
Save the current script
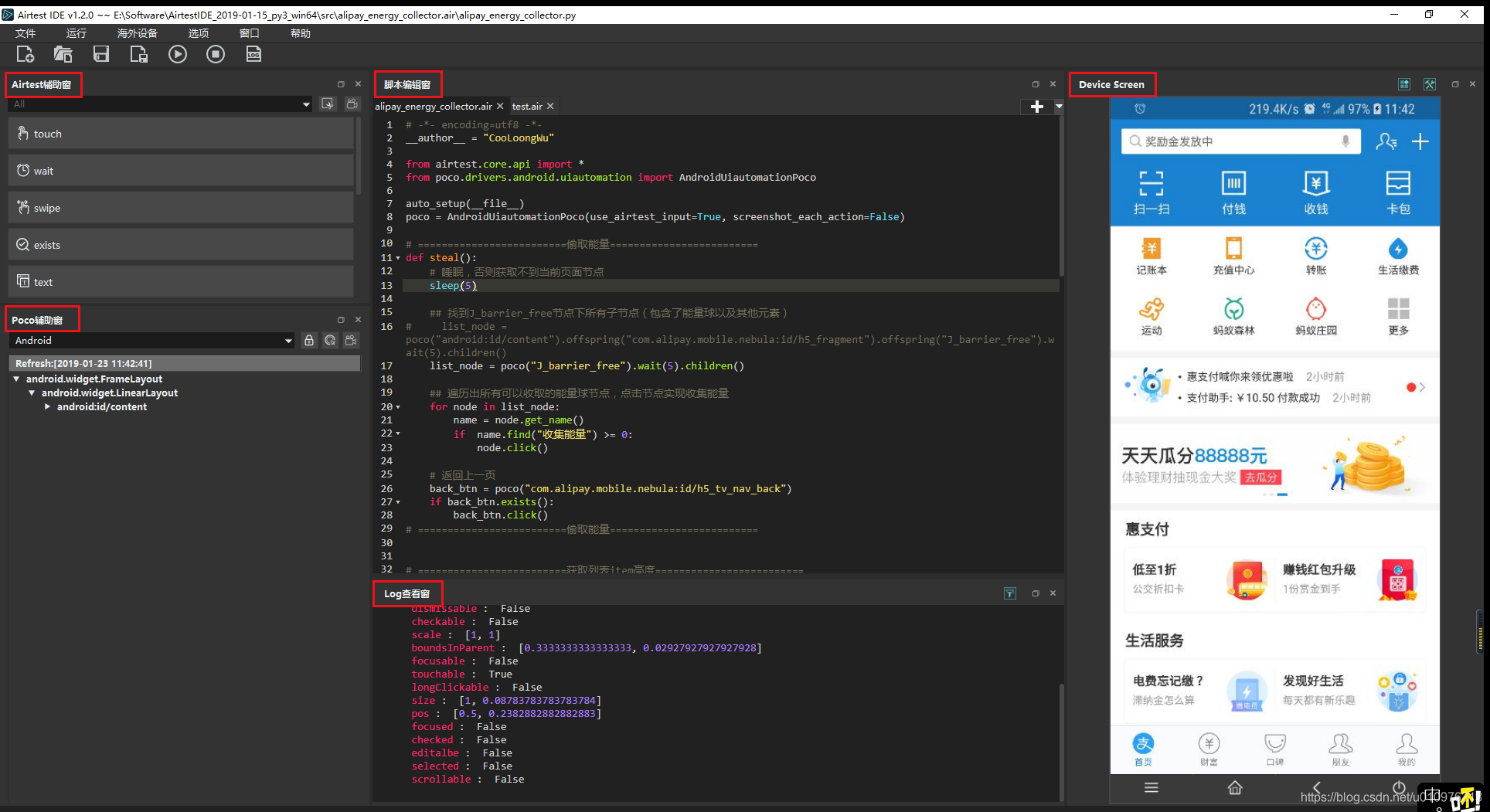(x=101, y=54)
